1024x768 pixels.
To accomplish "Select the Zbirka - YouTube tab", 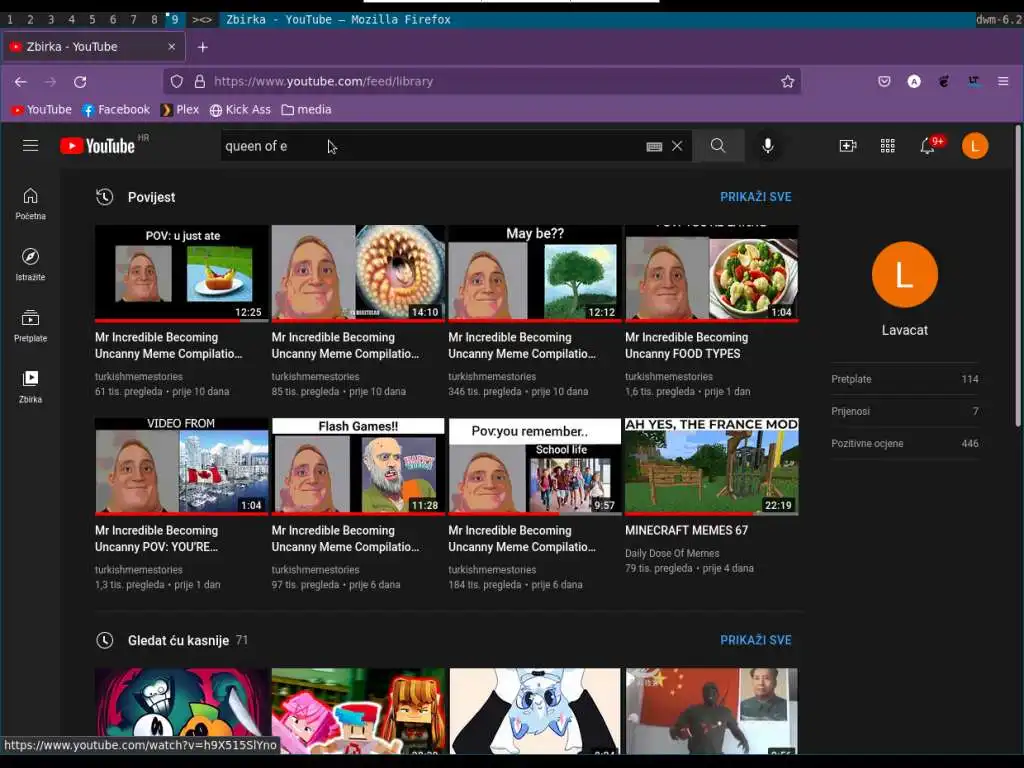I will coord(93,47).
